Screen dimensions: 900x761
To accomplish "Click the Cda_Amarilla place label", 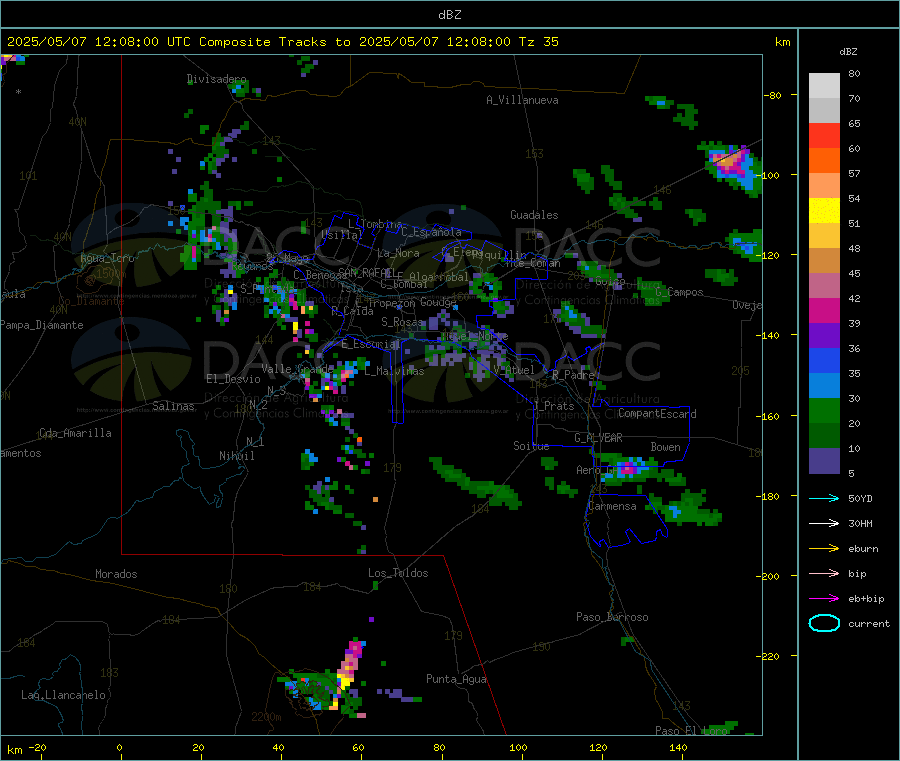I will pyautogui.click(x=75, y=433).
